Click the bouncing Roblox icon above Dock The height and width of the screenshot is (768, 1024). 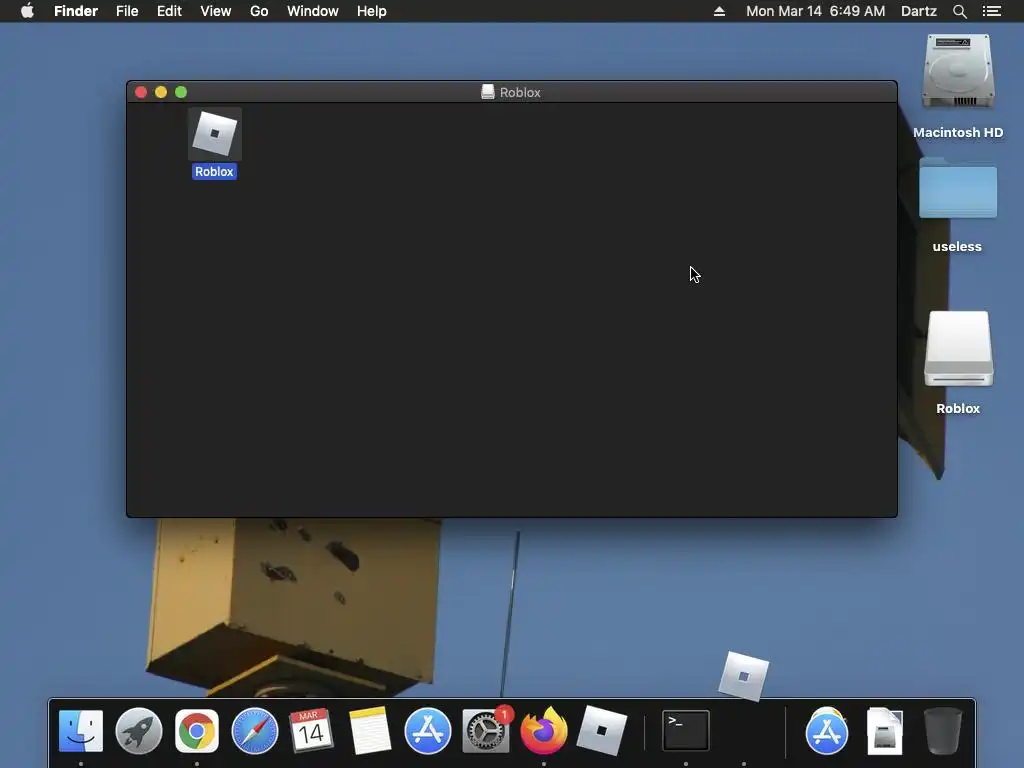tap(744, 677)
